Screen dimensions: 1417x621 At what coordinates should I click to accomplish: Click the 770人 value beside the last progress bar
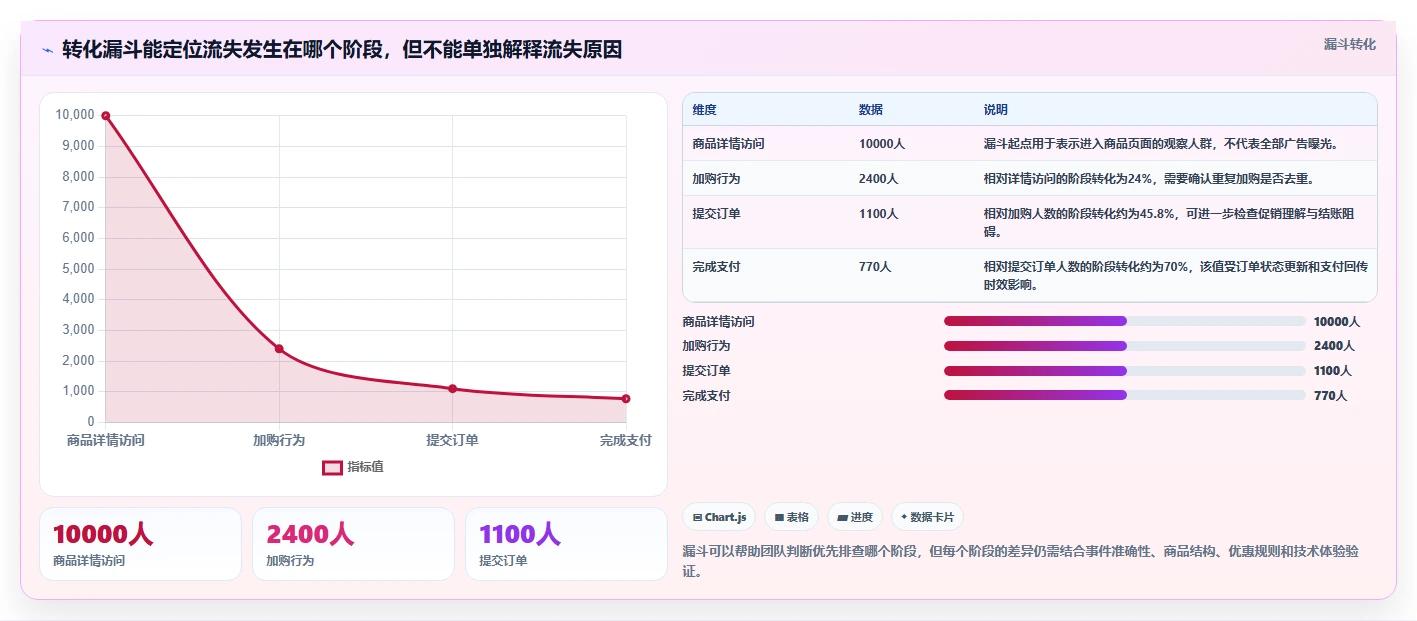[1330, 396]
